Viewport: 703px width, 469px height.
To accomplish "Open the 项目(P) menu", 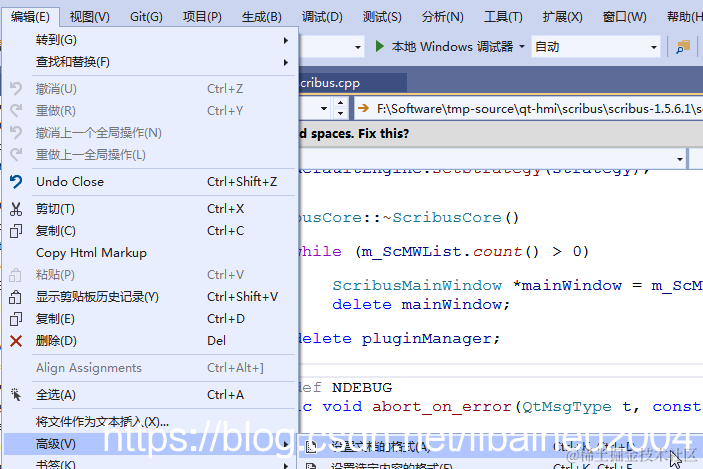I will [x=202, y=17].
